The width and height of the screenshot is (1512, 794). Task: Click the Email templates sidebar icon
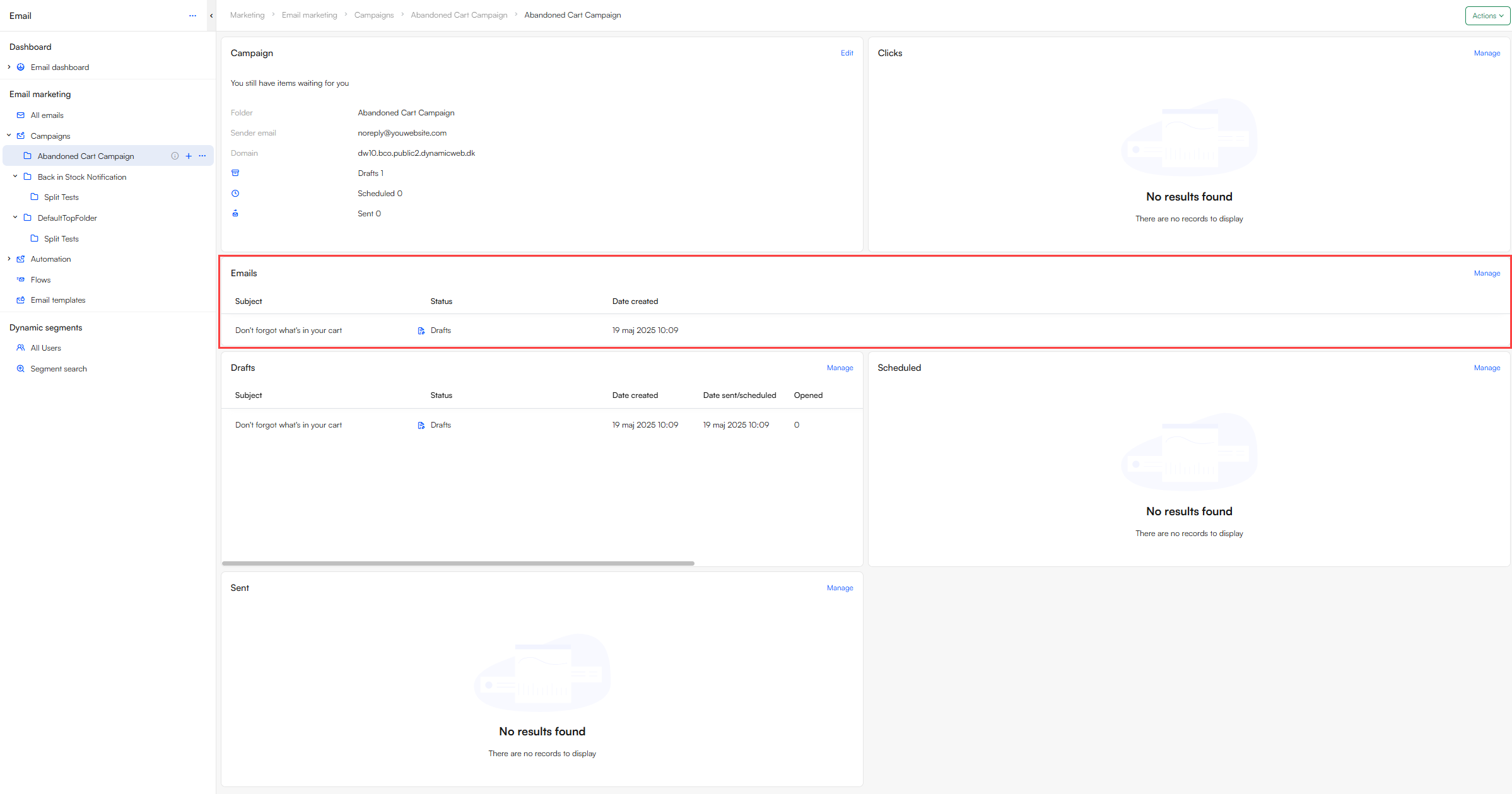pos(21,300)
